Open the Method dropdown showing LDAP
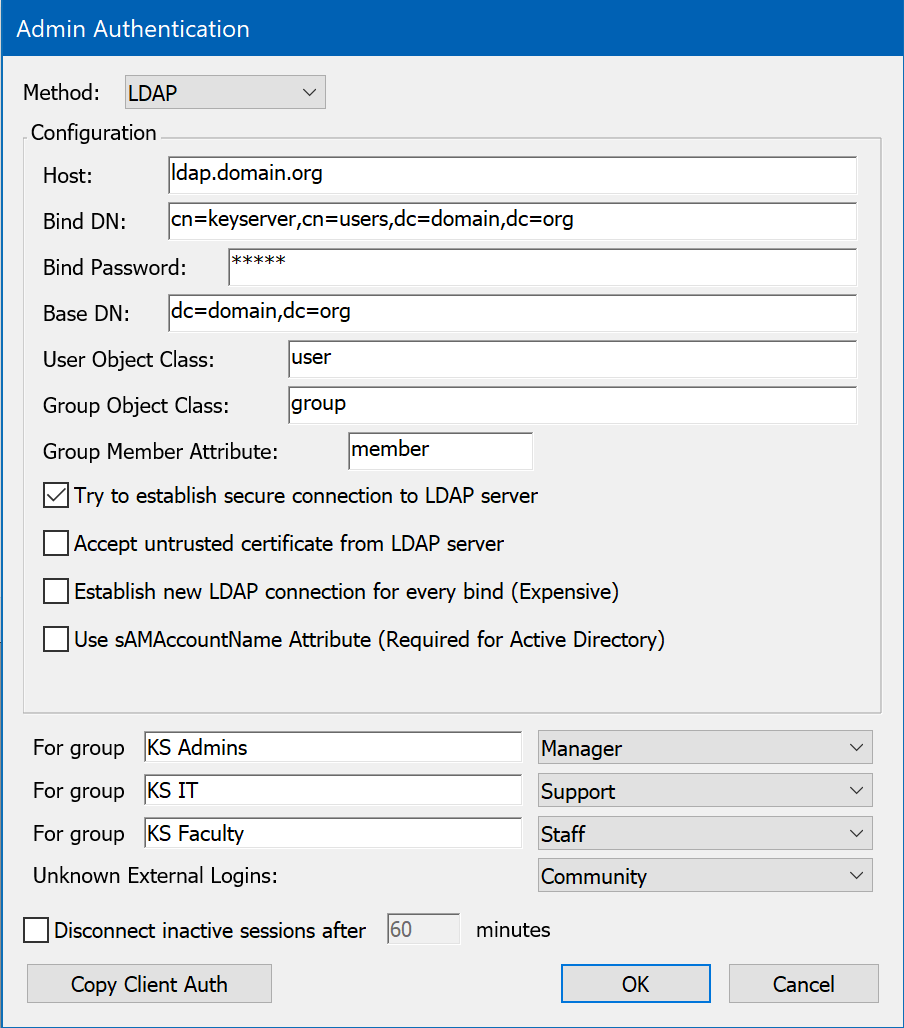 point(225,94)
